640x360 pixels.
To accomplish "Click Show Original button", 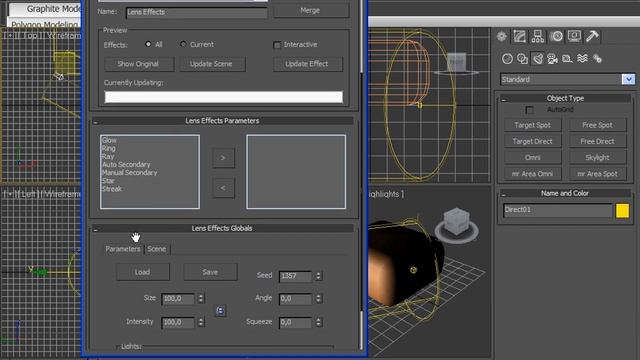I will [x=139, y=64].
